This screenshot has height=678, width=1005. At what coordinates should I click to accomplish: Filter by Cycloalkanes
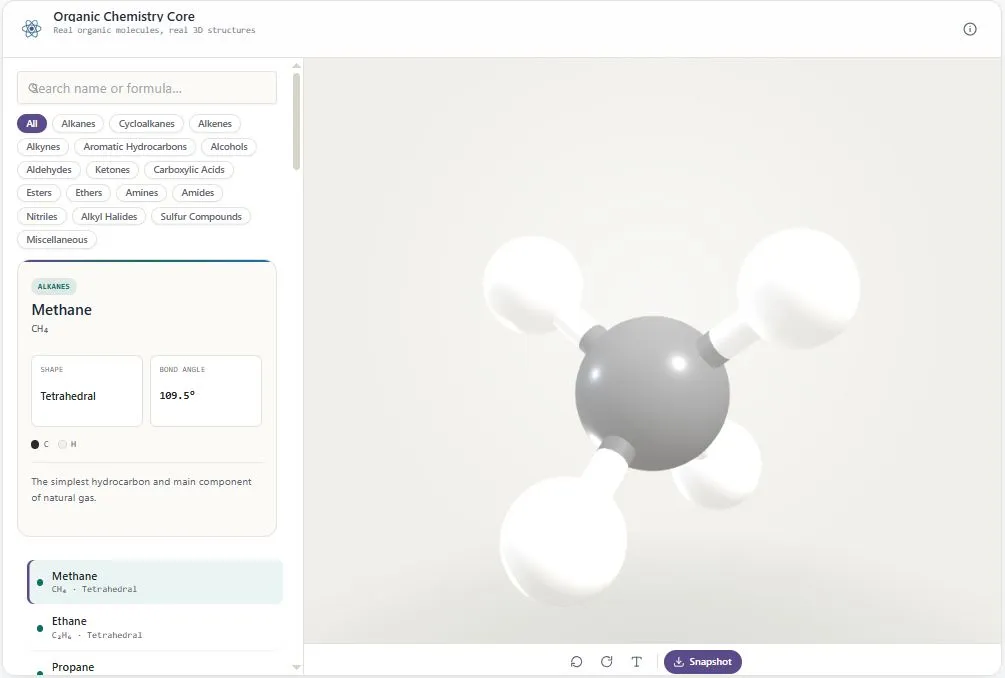(146, 124)
